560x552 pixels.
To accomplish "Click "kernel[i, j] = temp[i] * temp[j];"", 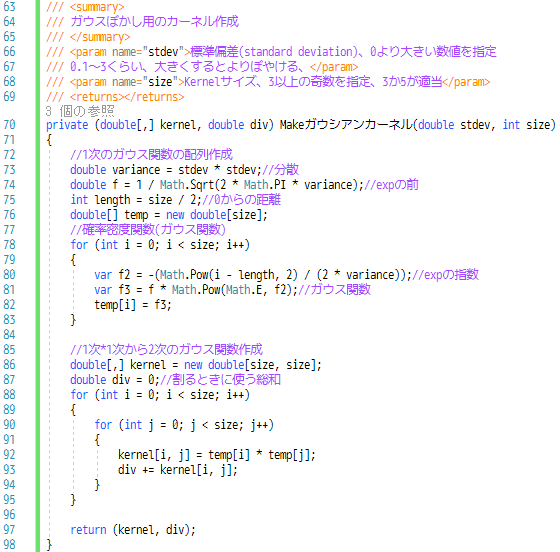I will pyautogui.click(x=217, y=455).
